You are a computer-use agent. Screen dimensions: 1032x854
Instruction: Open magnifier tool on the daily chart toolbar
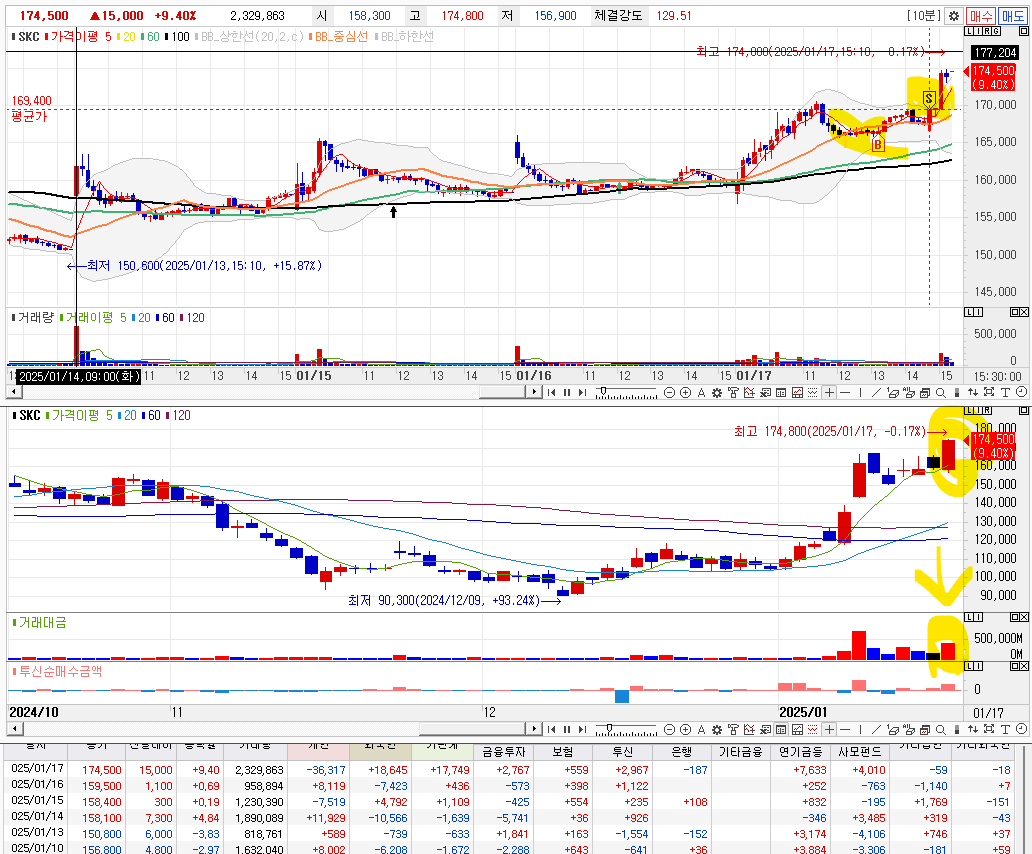click(941, 730)
